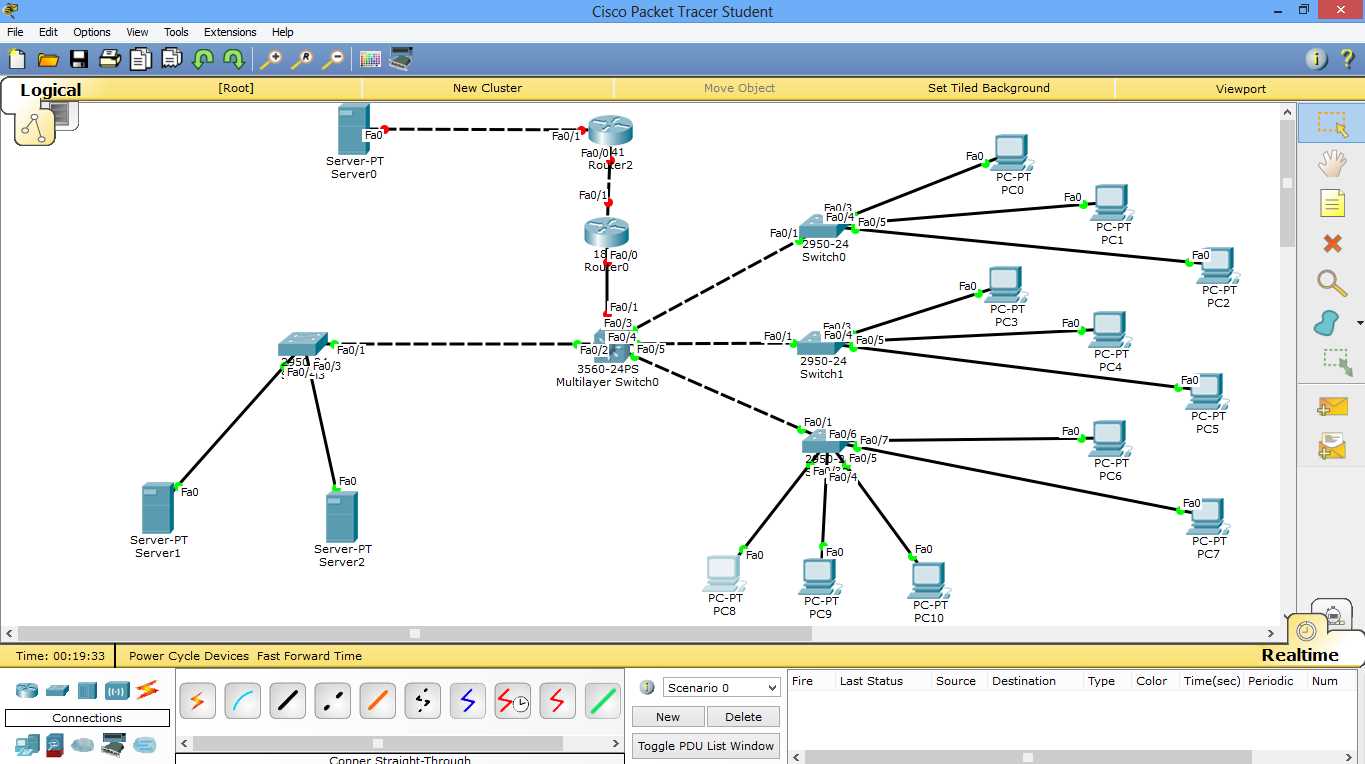Open the Edit menu
Image resolution: width=1365 pixels, height=764 pixels.
coord(48,32)
